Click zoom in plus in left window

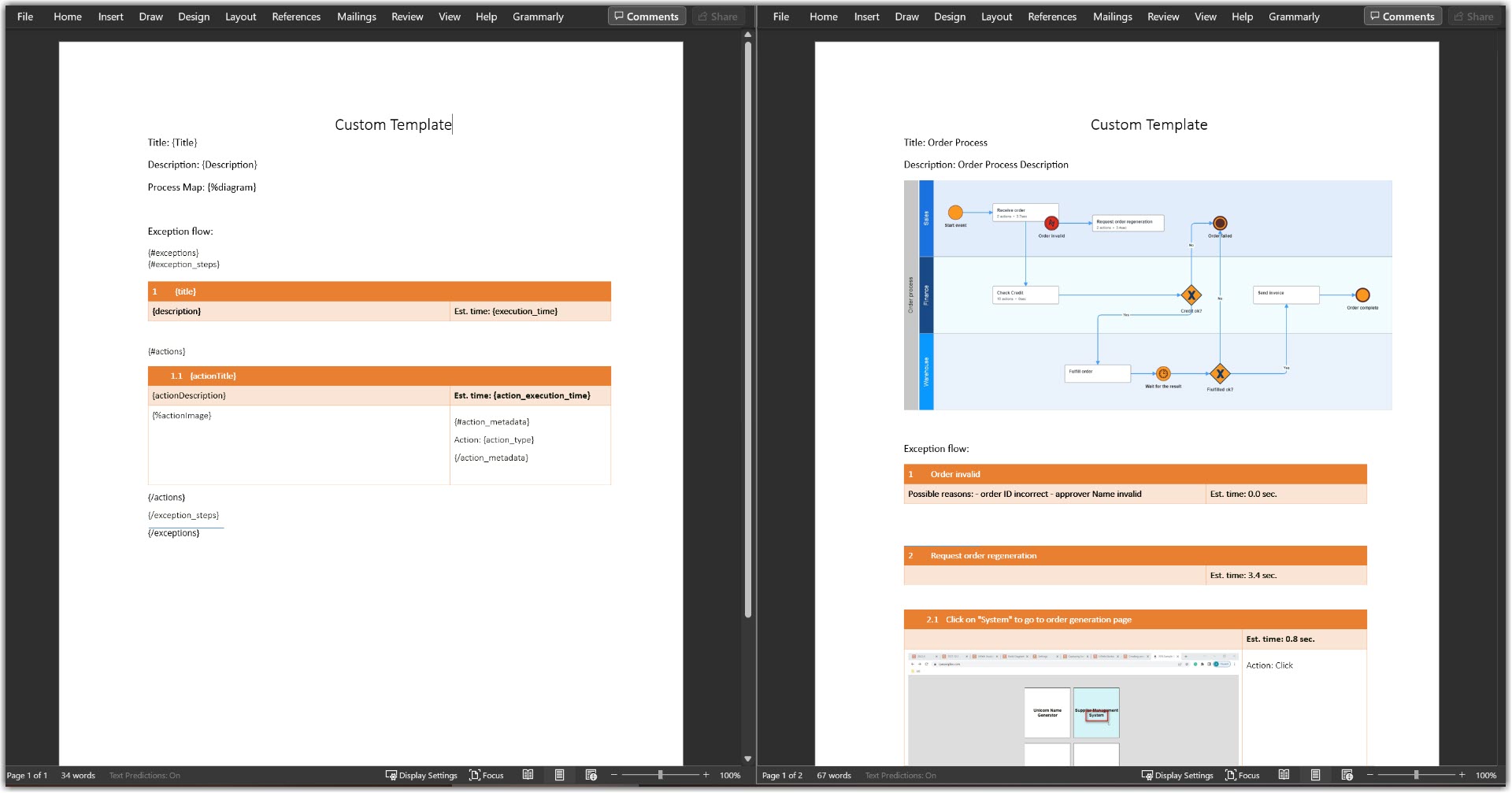point(706,775)
